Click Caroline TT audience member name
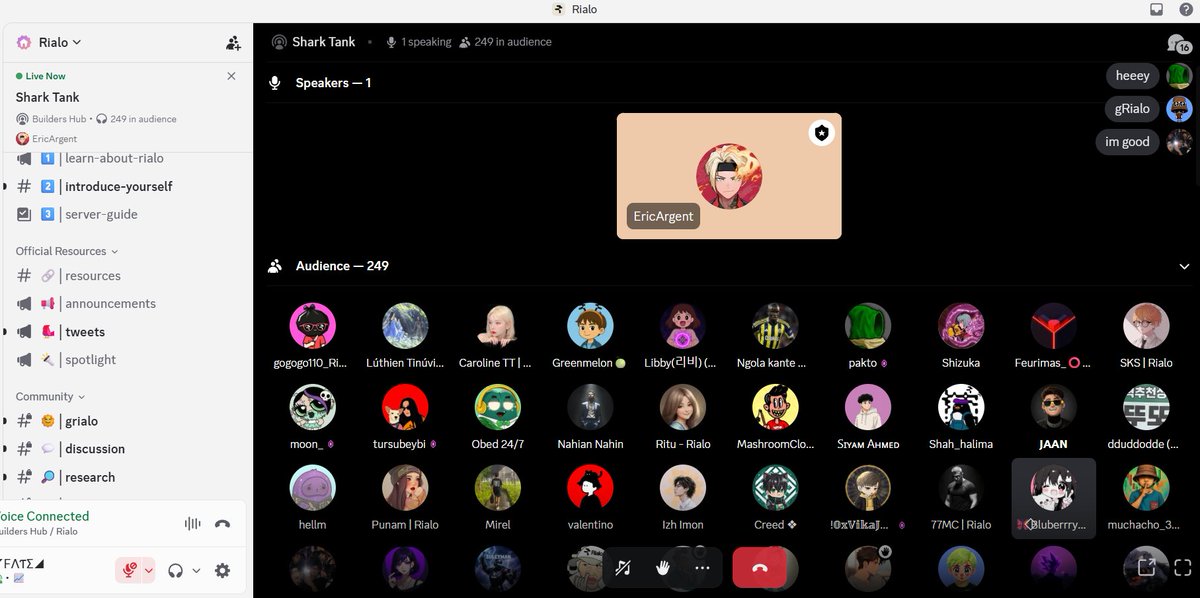The height and width of the screenshot is (598, 1200). click(x=495, y=363)
